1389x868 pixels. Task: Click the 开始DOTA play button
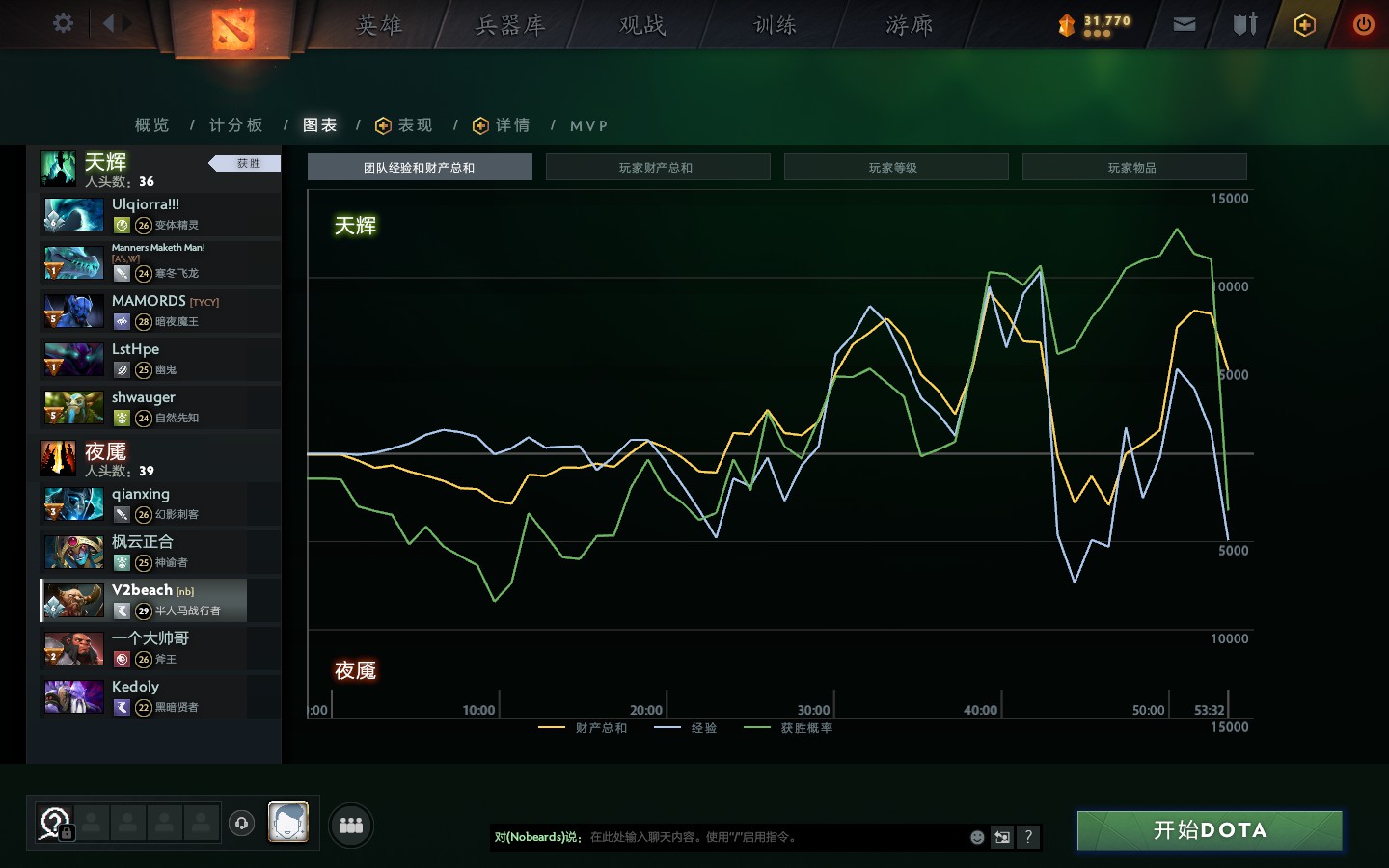(1210, 830)
